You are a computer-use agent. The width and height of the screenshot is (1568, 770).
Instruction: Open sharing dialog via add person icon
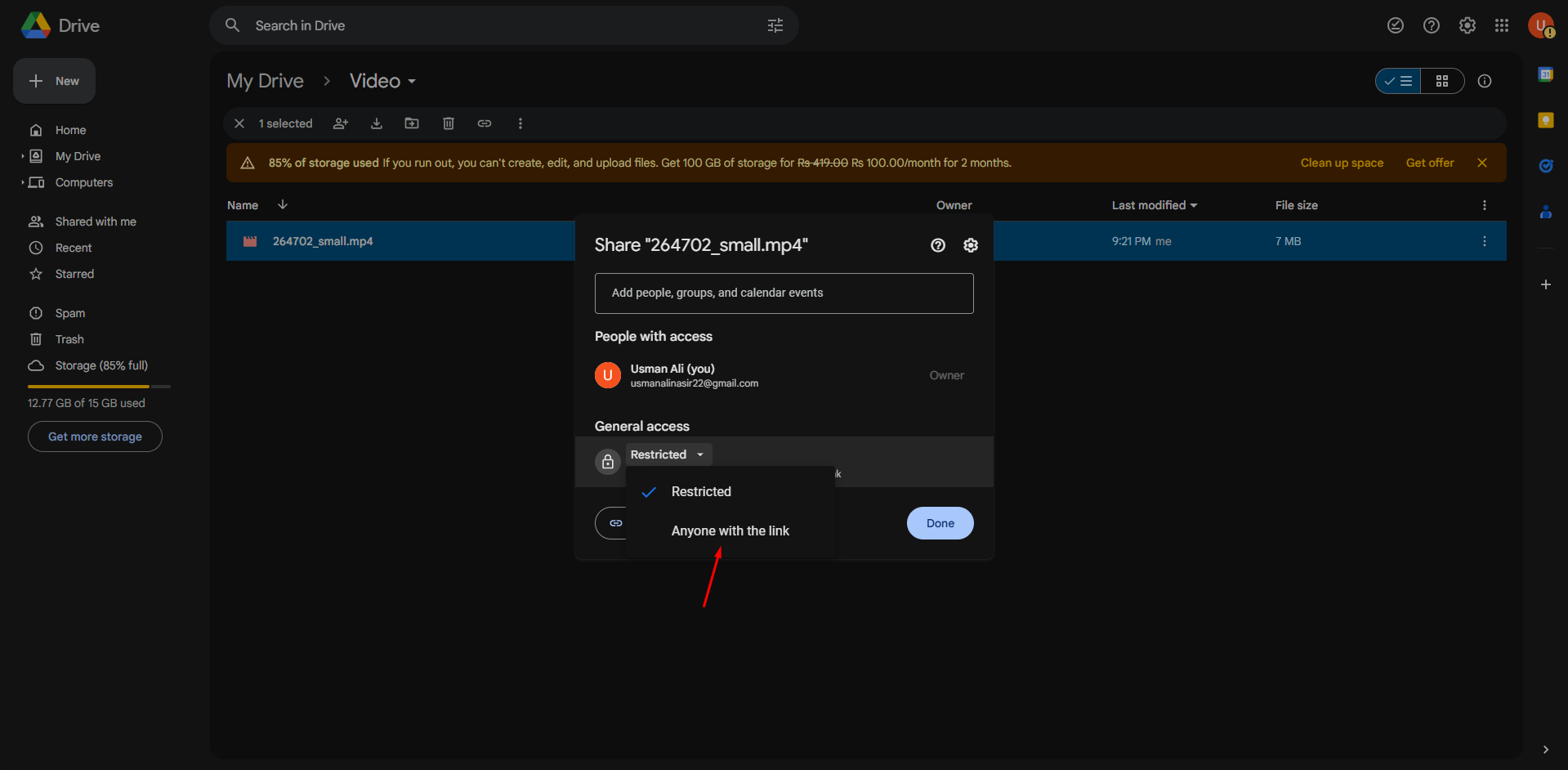341,123
